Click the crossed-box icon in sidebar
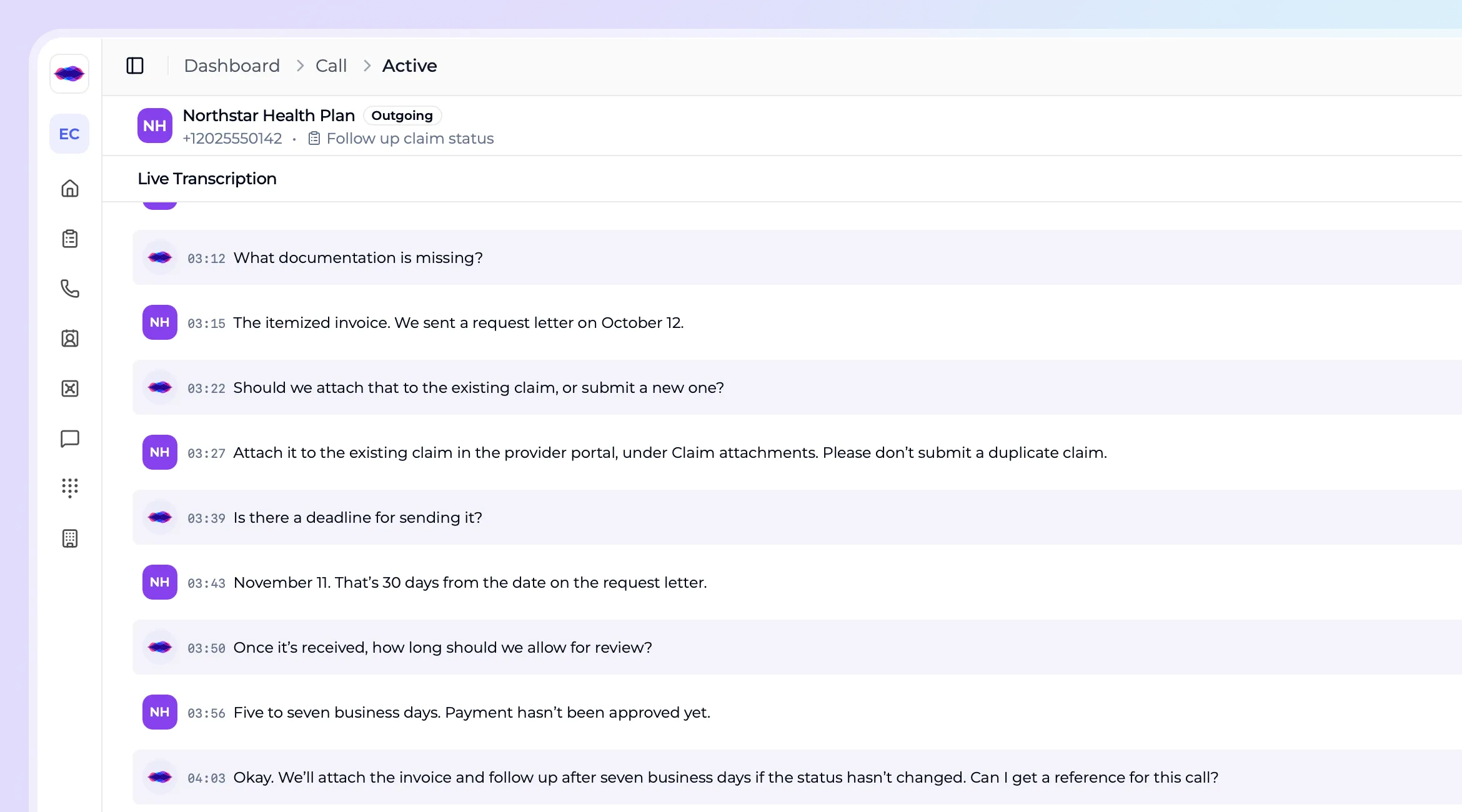The height and width of the screenshot is (812, 1462). tap(70, 389)
